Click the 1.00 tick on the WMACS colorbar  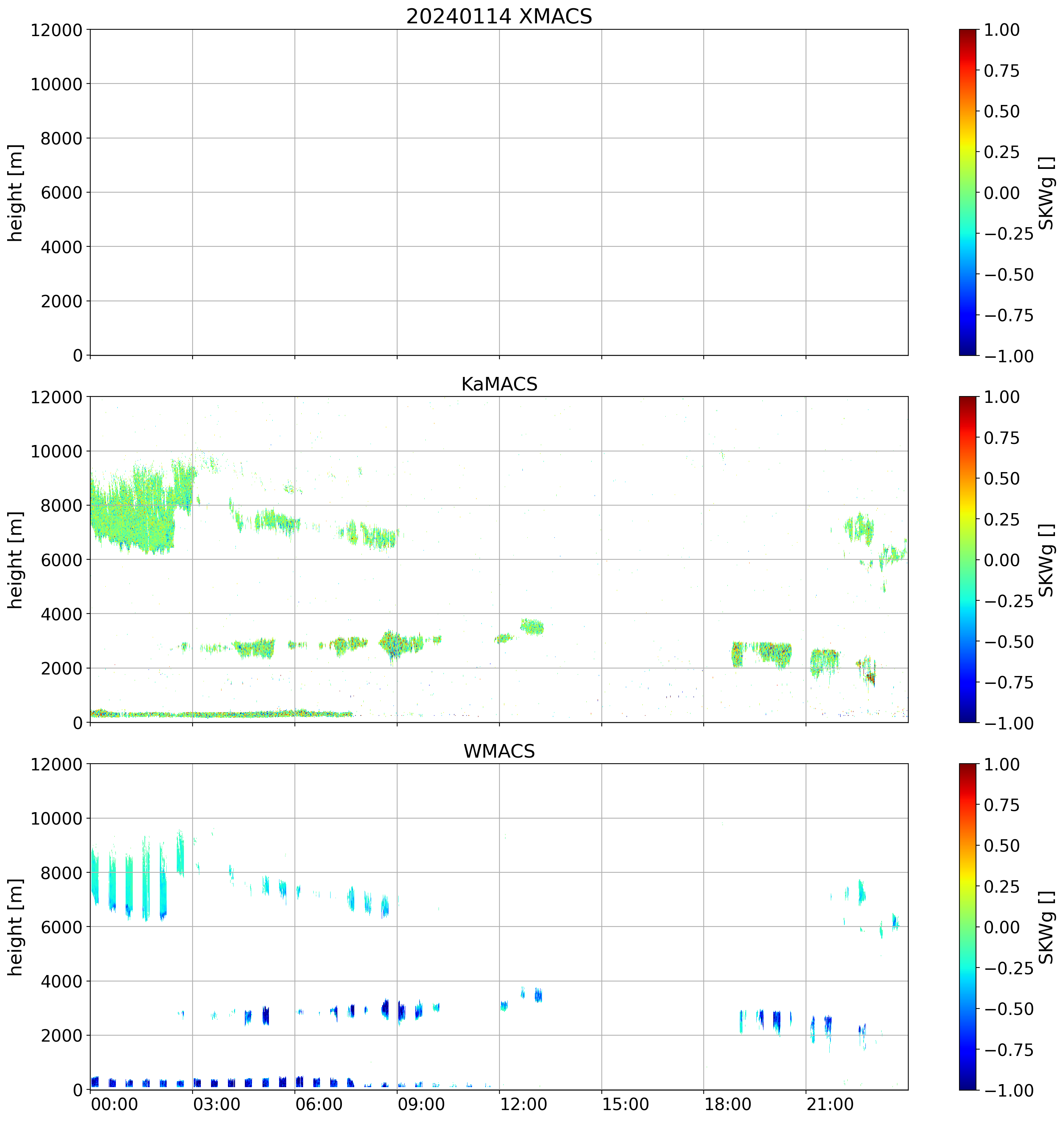tap(1002, 765)
